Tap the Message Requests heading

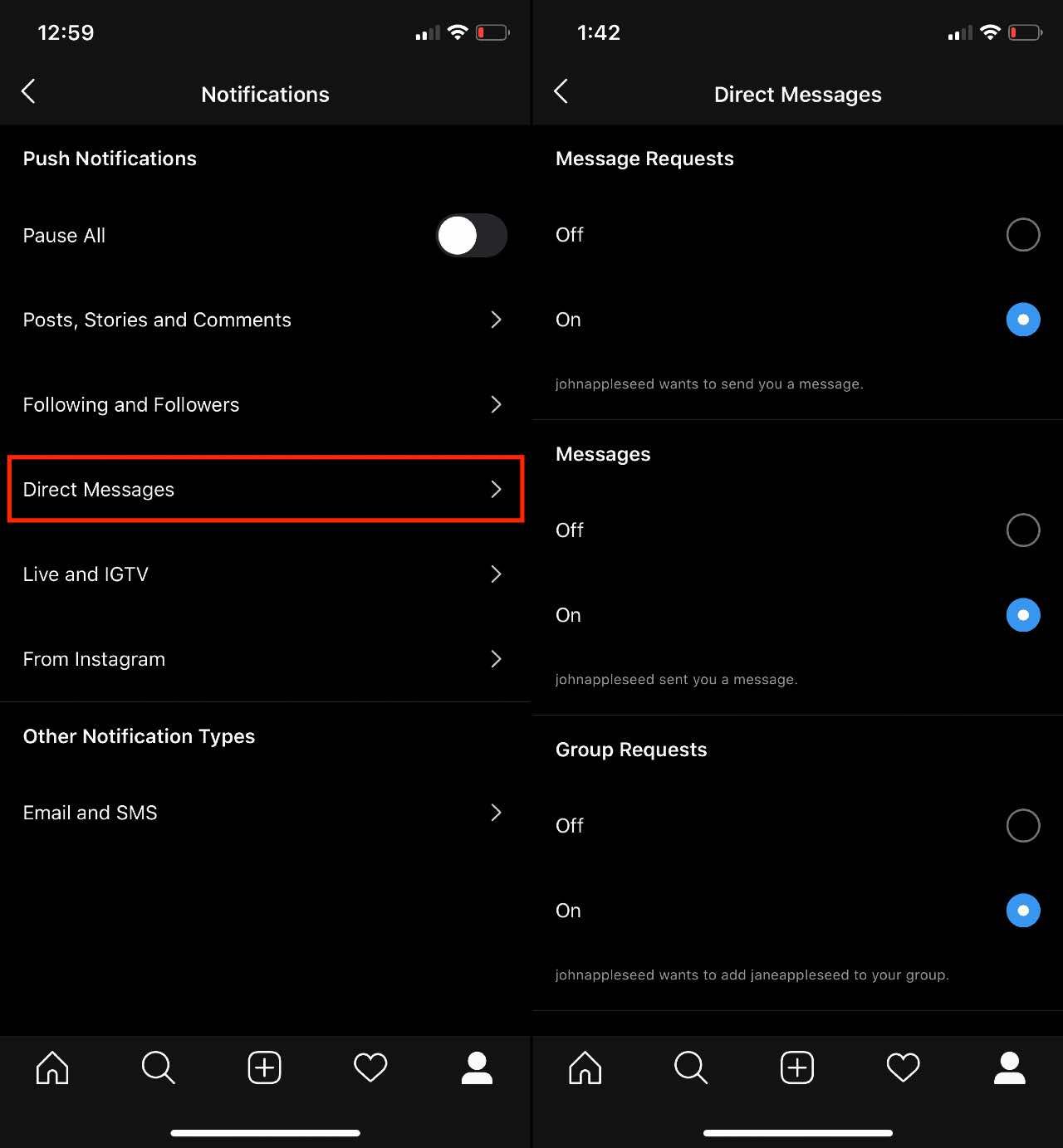644,159
